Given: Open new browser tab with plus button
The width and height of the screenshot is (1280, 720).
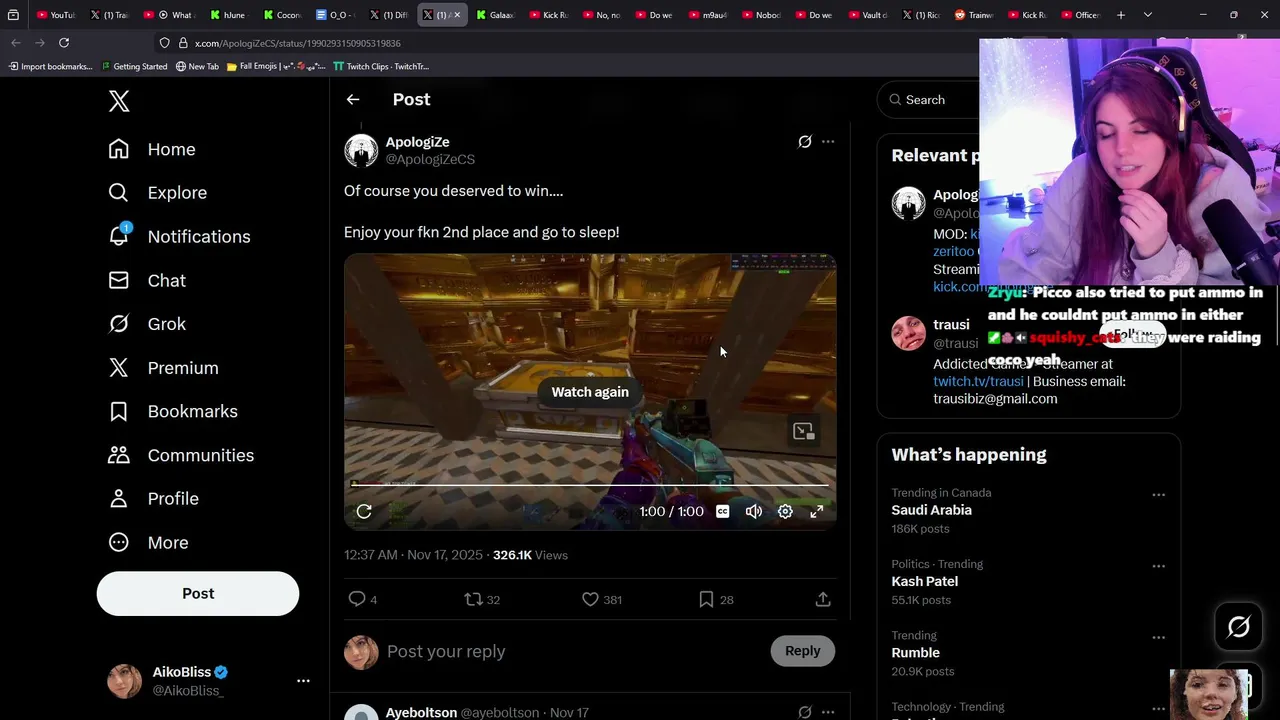Looking at the screenshot, I should point(1121,15).
